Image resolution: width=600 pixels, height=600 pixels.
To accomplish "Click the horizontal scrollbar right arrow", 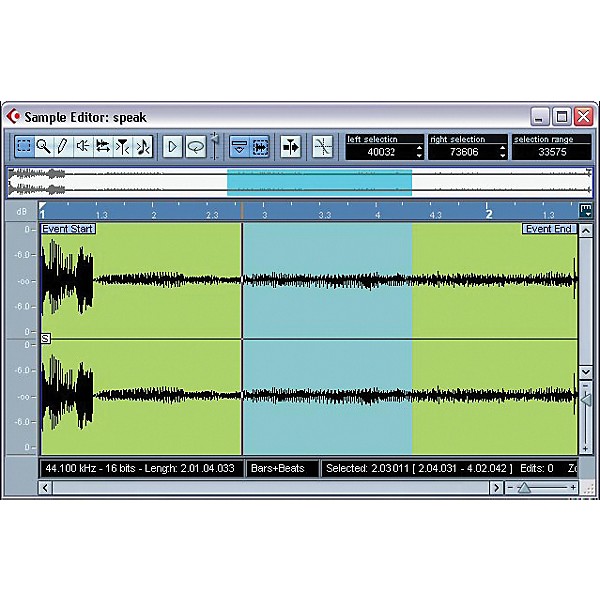I will tap(496, 488).
